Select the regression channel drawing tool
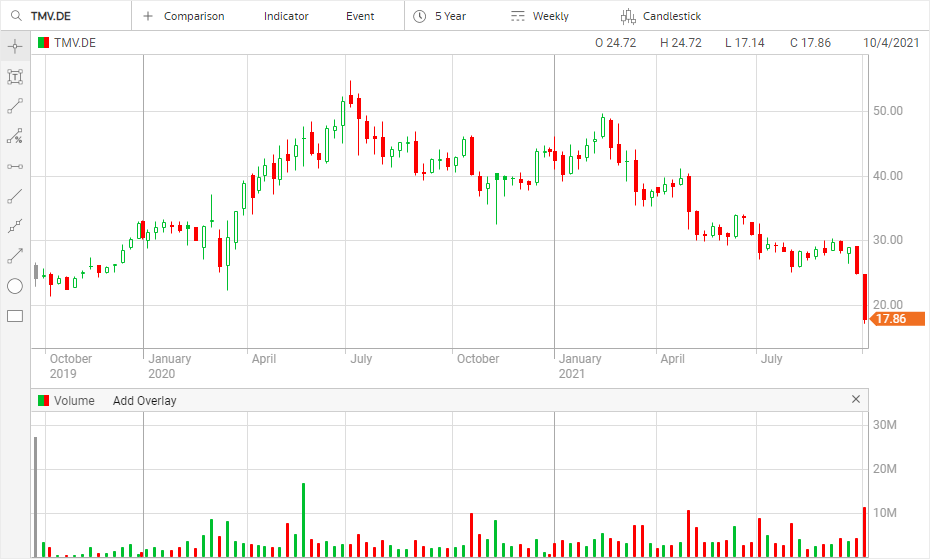 15,226
